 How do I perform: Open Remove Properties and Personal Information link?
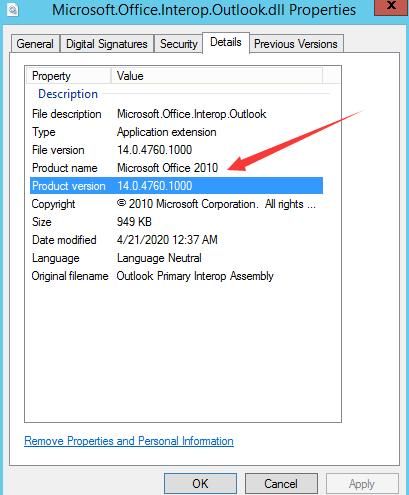point(129,441)
